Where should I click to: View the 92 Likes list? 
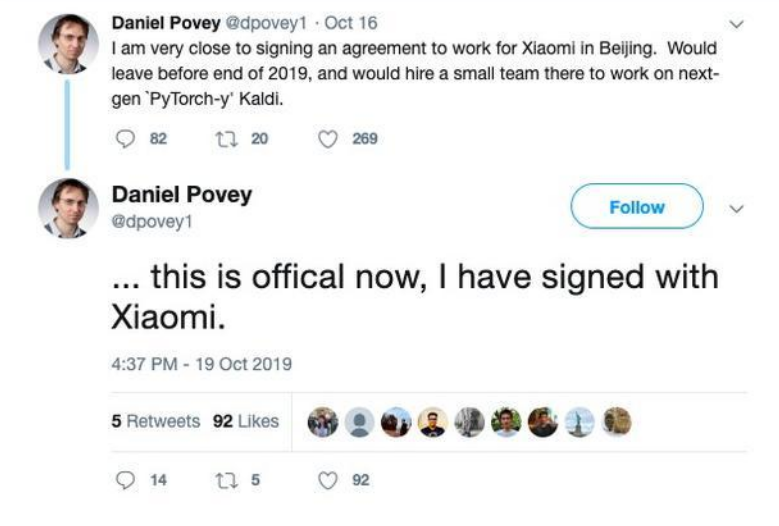(245, 421)
